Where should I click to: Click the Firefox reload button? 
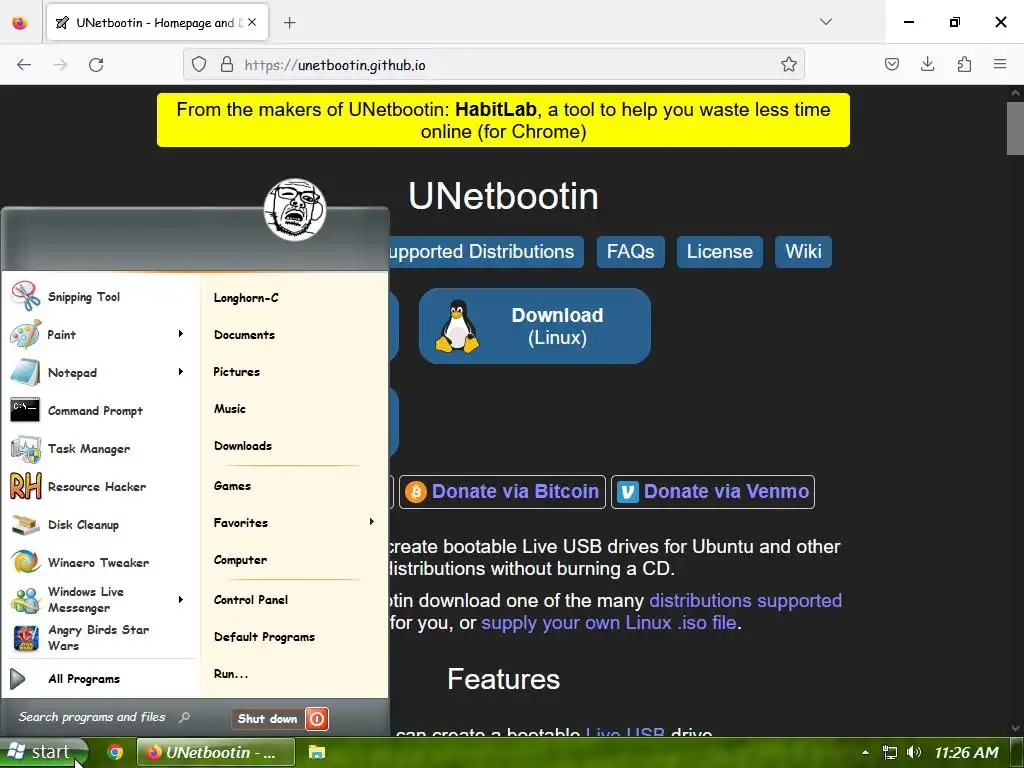(96, 65)
